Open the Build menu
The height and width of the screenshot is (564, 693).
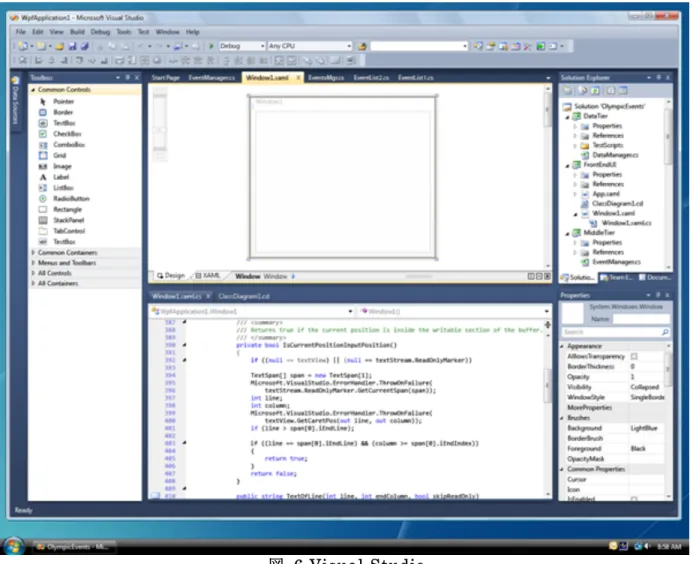[x=77, y=32]
